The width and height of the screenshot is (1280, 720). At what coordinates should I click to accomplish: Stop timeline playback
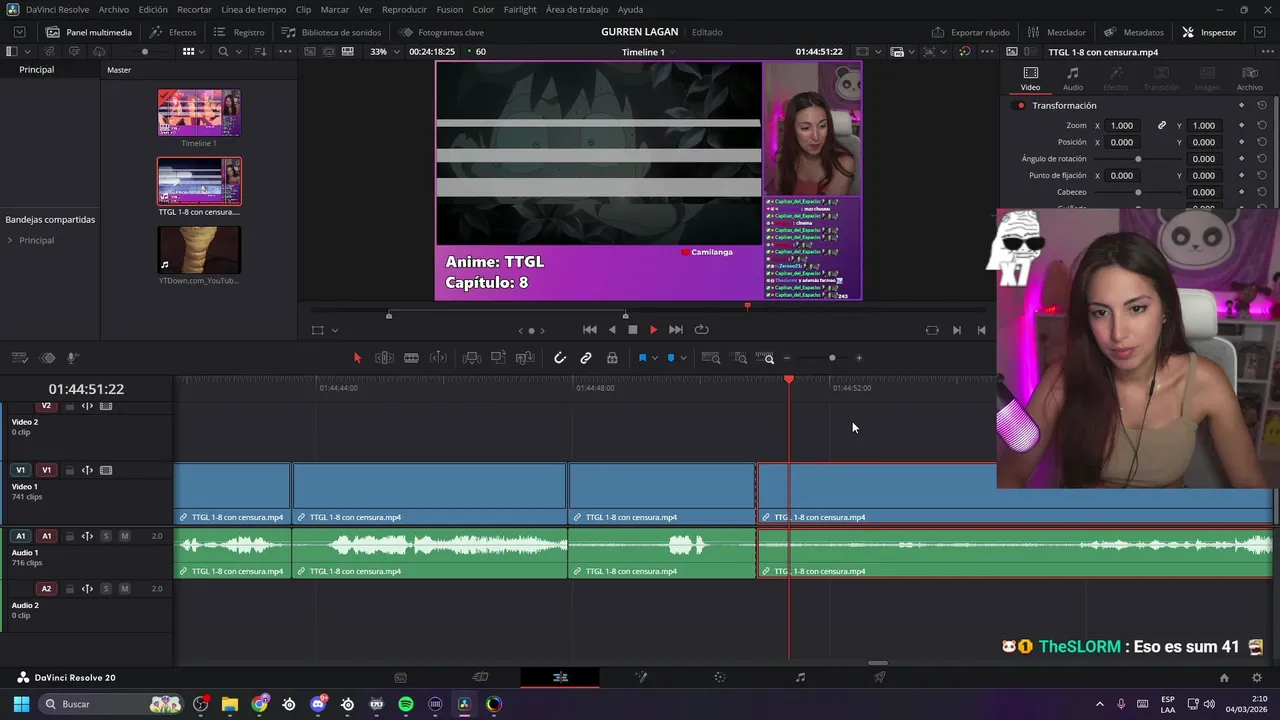[x=632, y=330]
